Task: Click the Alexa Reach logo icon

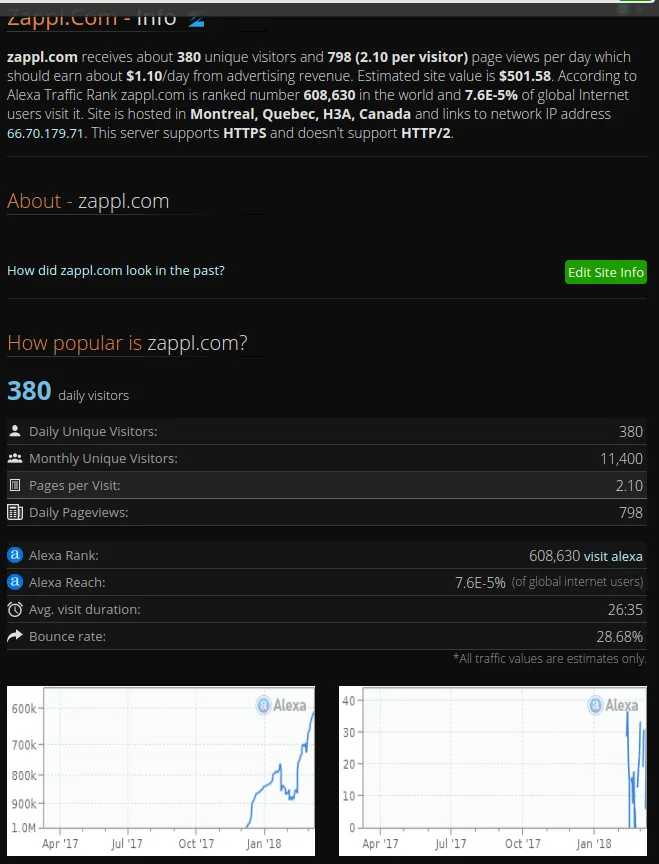Action: point(15,582)
